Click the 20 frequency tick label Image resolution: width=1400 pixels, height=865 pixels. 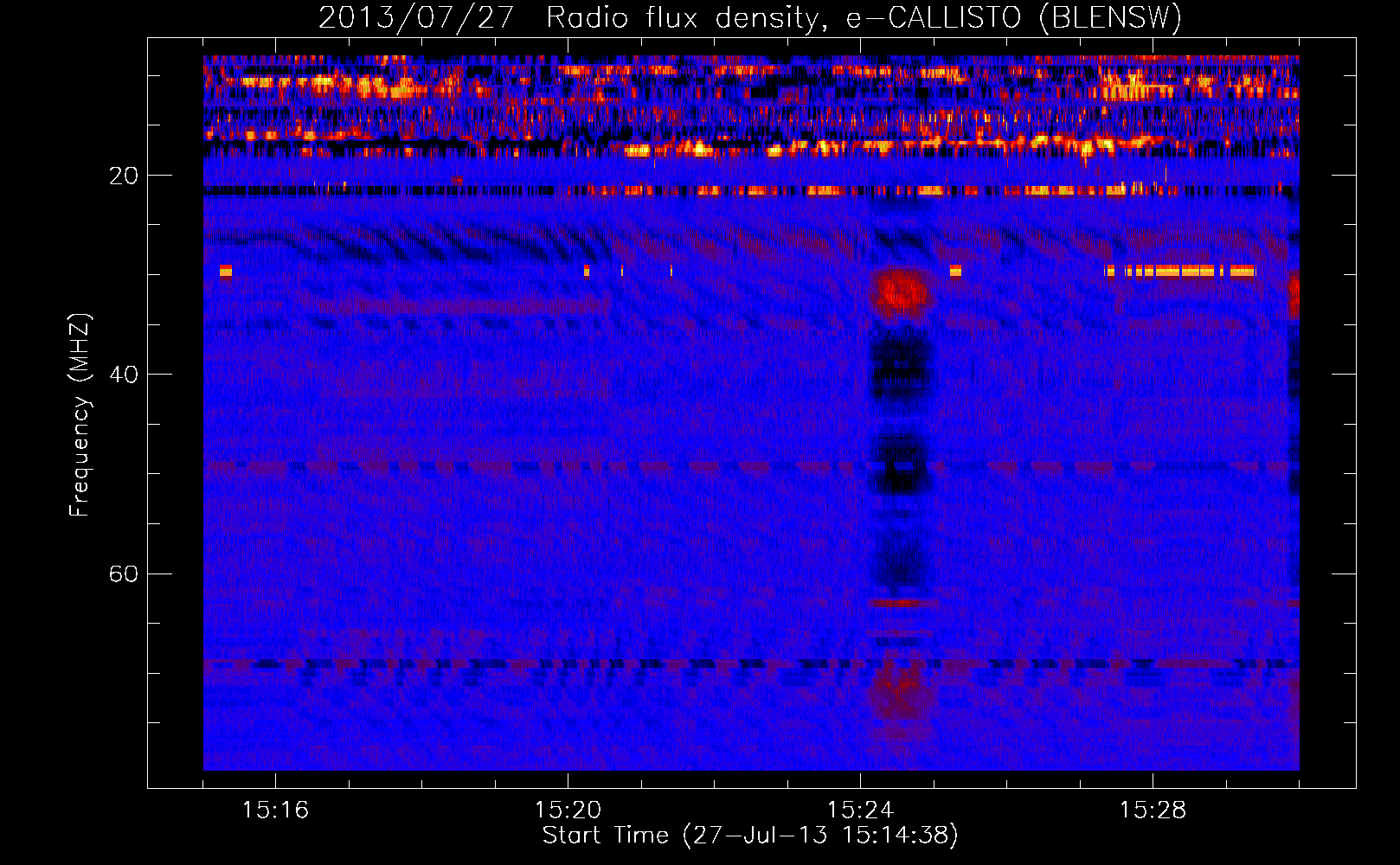[124, 176]
